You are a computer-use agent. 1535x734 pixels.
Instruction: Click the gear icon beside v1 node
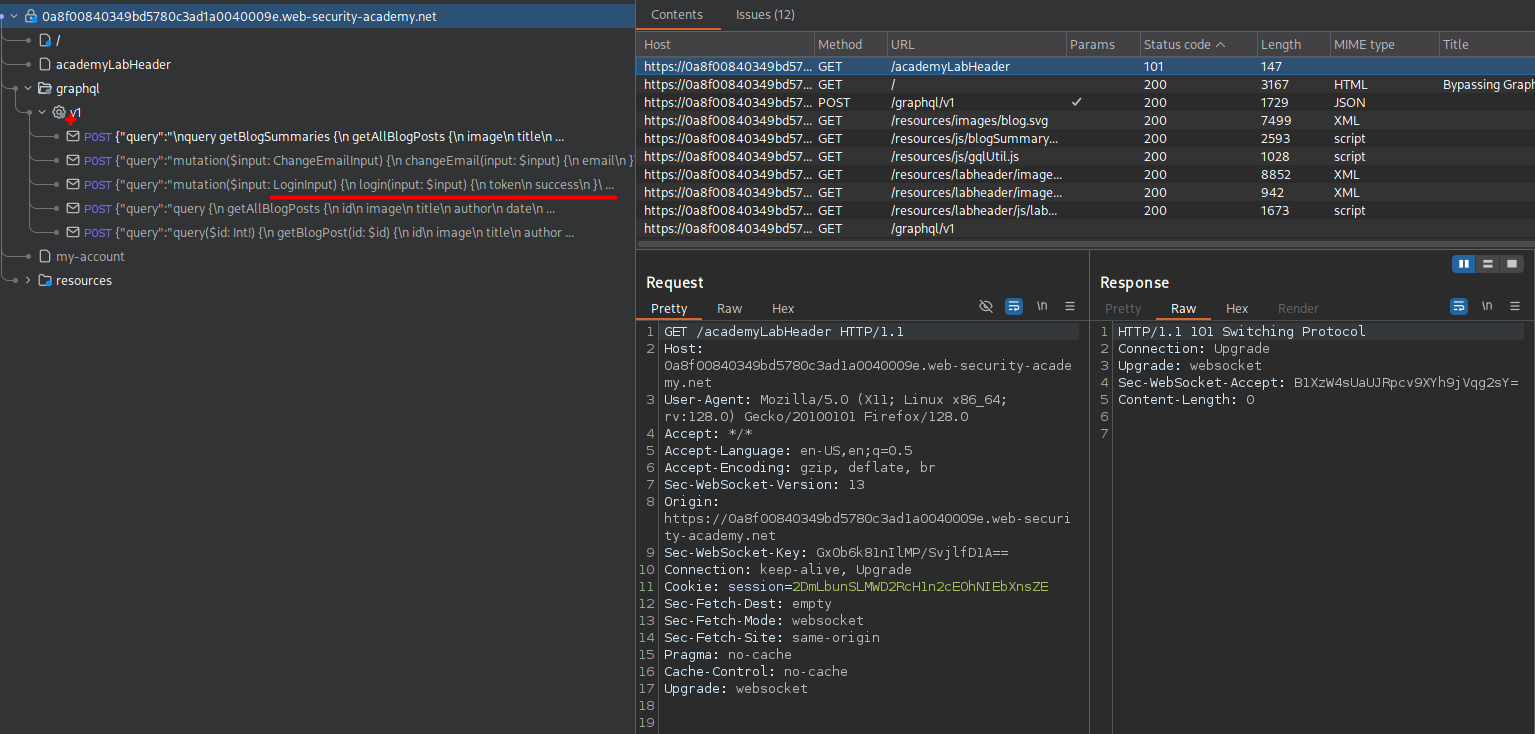coord(59,112)
